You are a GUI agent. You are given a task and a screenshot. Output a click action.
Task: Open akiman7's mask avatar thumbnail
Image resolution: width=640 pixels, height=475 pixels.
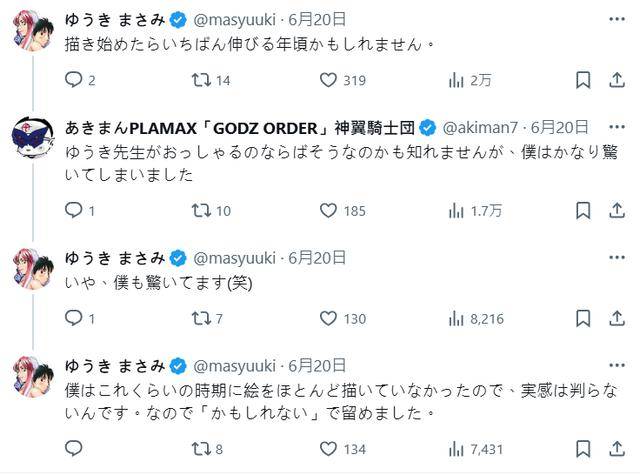coord(33,137)
